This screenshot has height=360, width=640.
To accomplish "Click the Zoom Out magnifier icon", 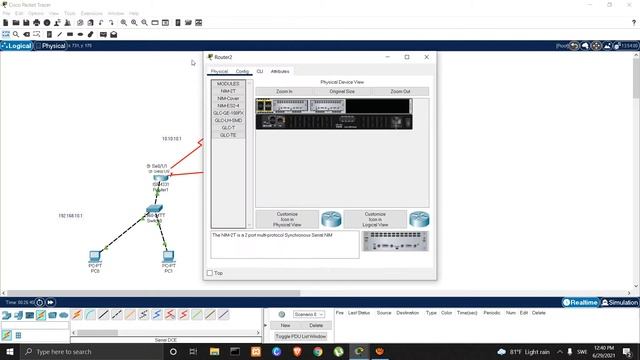I will 144,23.
